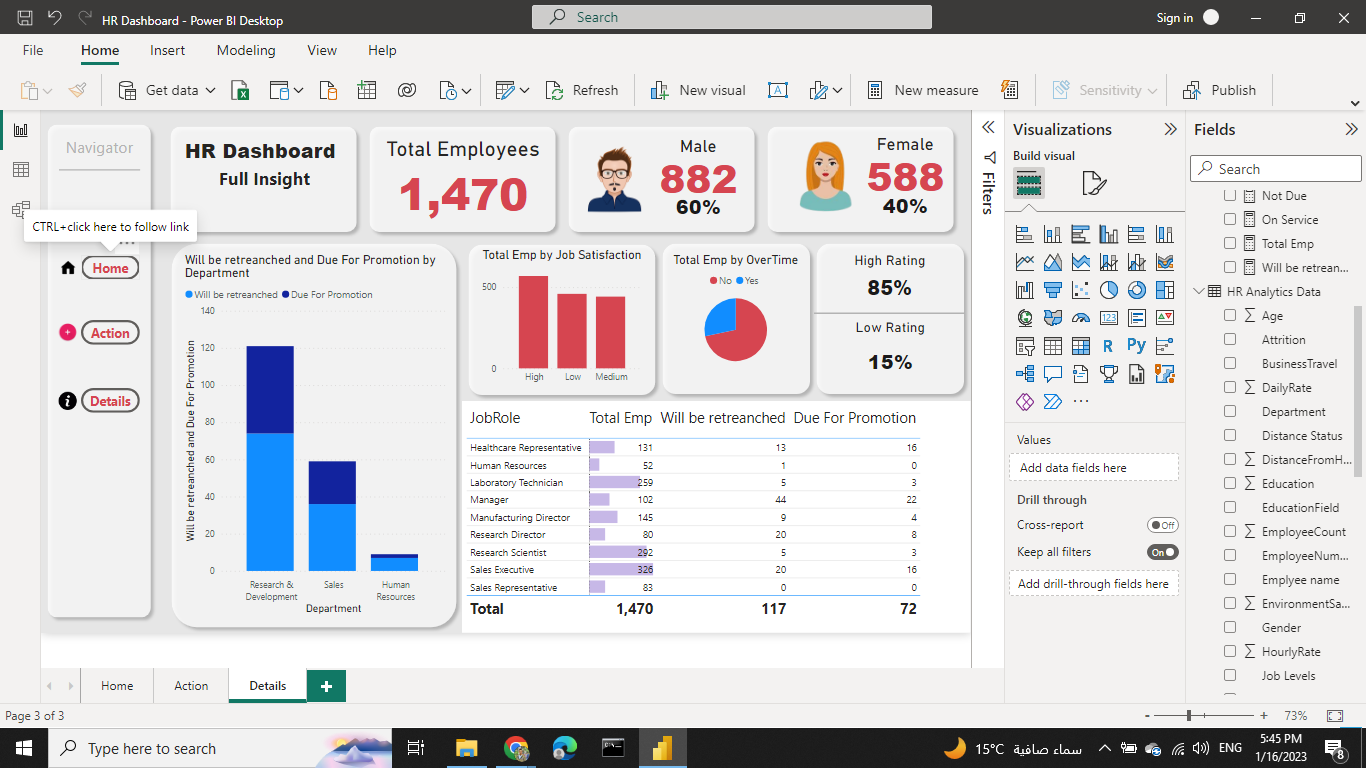Open the Model view icon
Image resolution: width=1366 pixels, height=768 pixels.
pyautogui.click(x=20, y=210)
